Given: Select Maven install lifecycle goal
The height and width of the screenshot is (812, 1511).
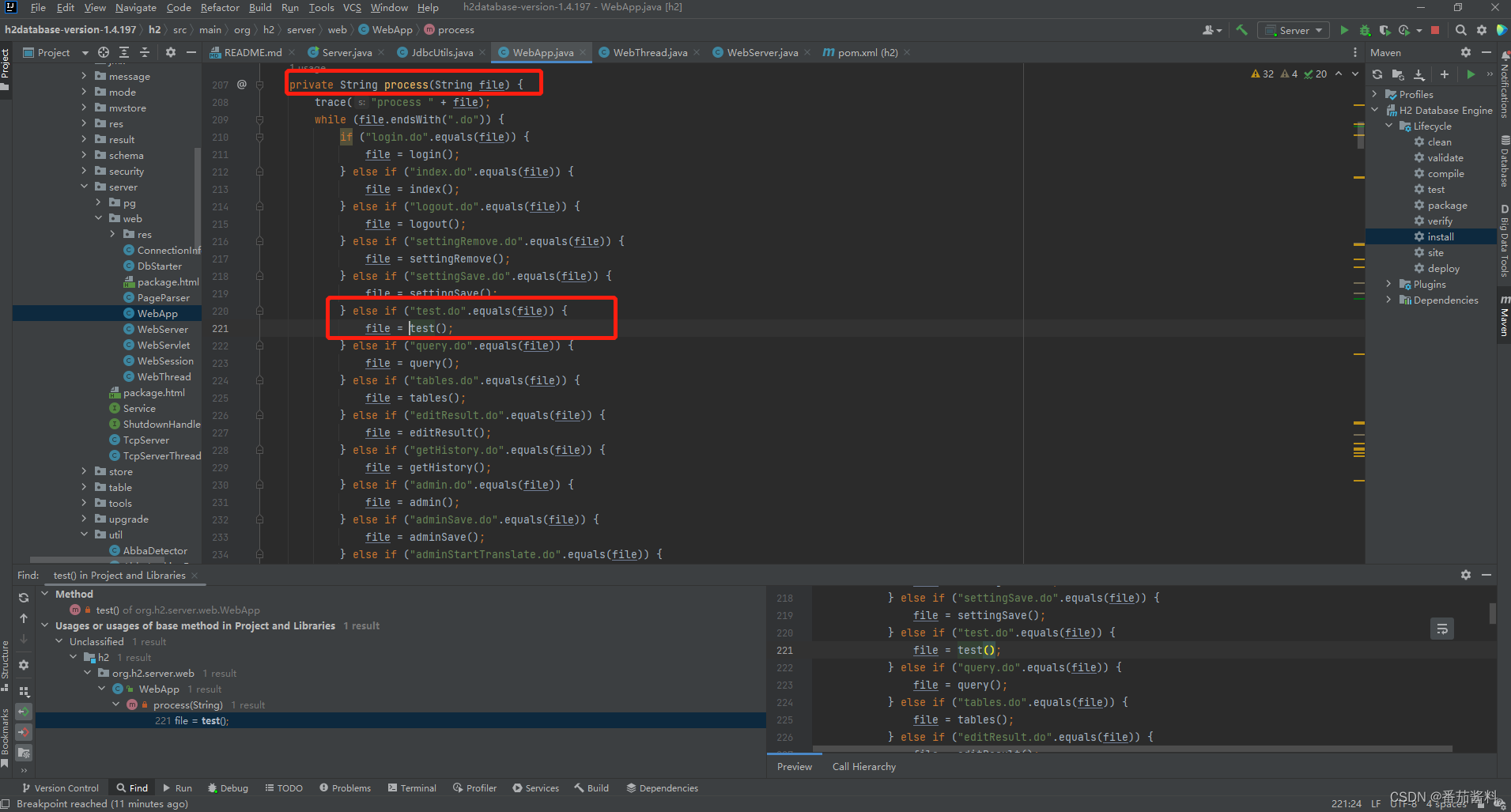Looking at the screenshot, I should pos(1440,236).
